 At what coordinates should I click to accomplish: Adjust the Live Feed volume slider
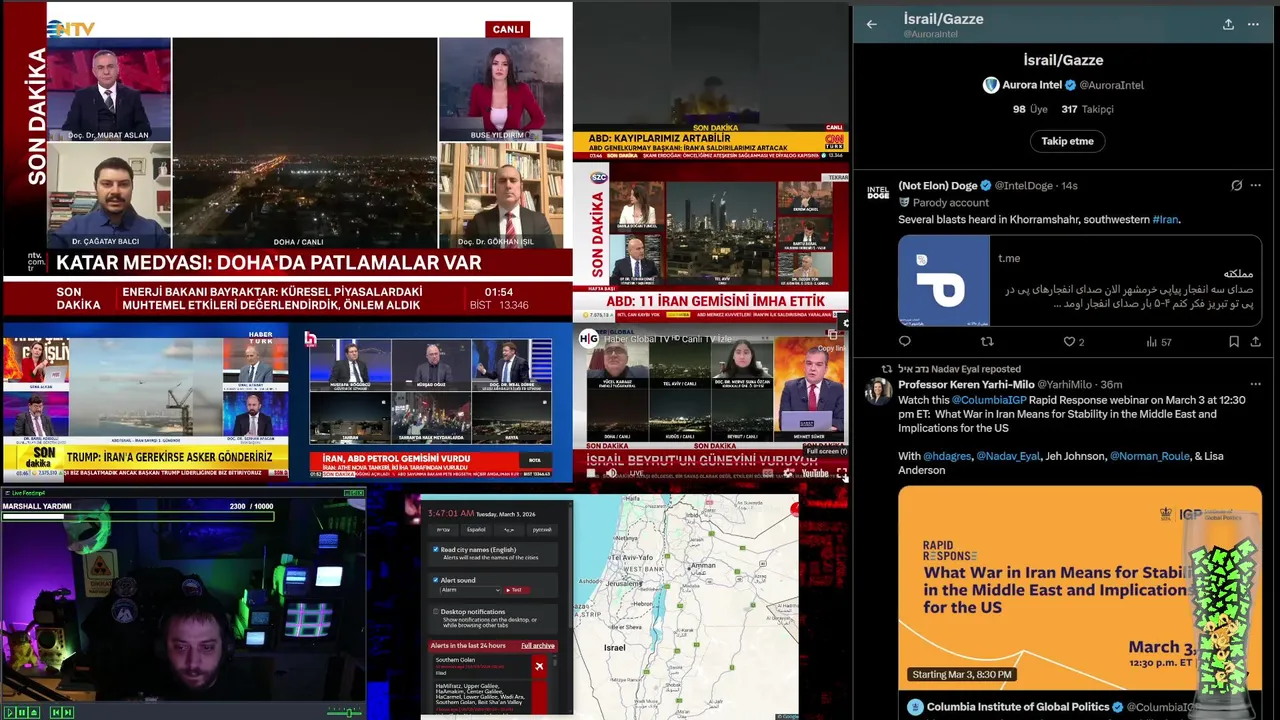point(345,713)
